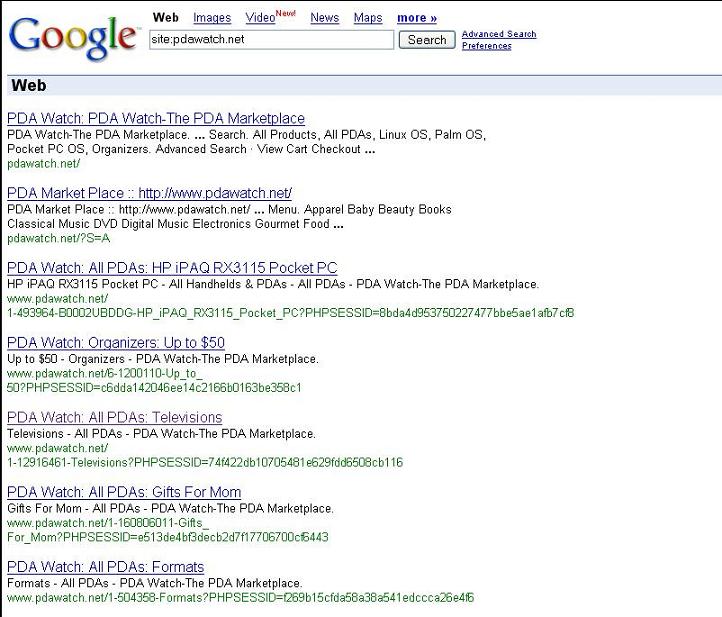Open Organizers: Up to $50 result
Viewport: 722px width, 617px height.
click(x=116, y=343)
